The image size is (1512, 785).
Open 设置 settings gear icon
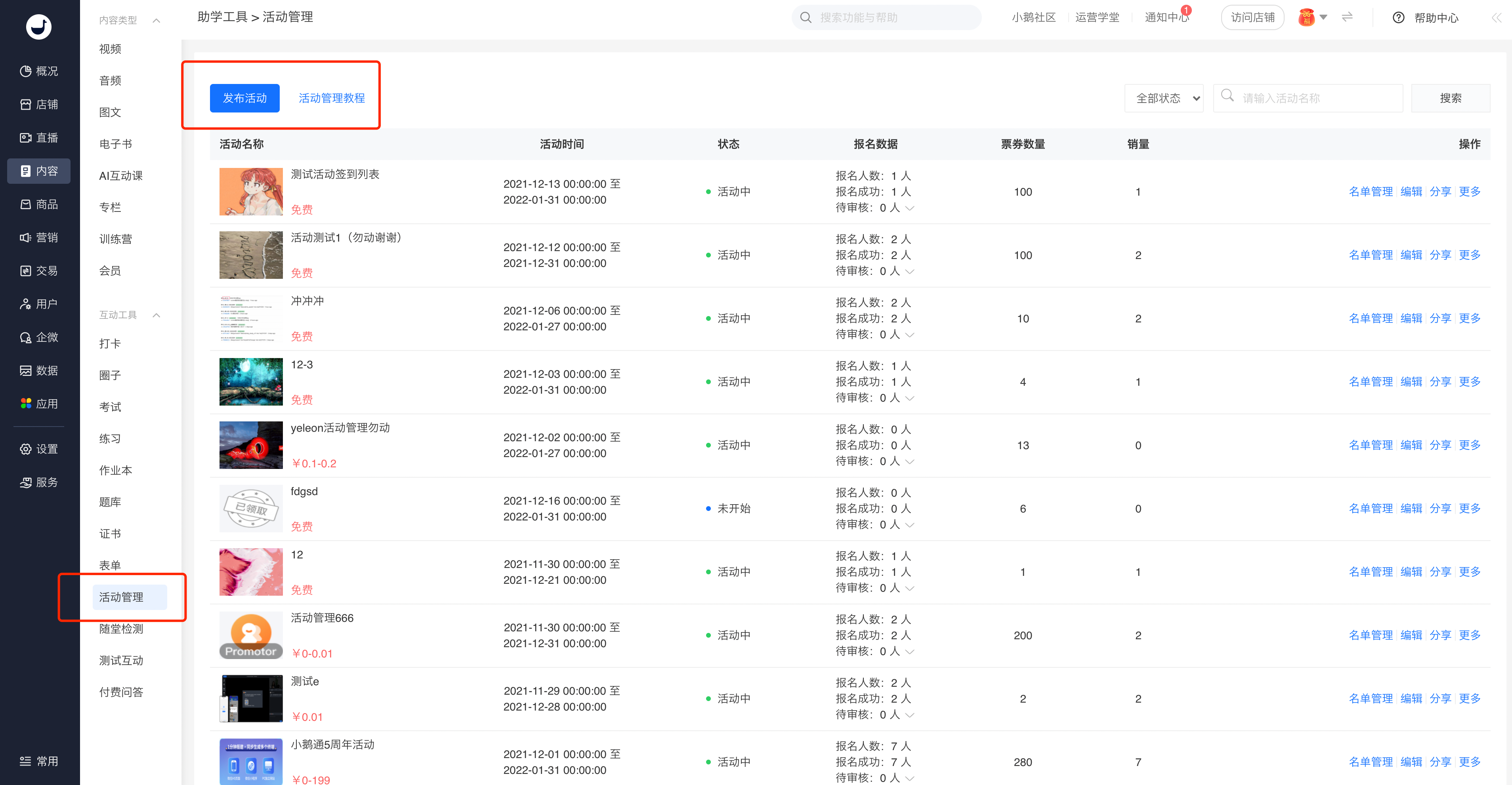point(25,449)
